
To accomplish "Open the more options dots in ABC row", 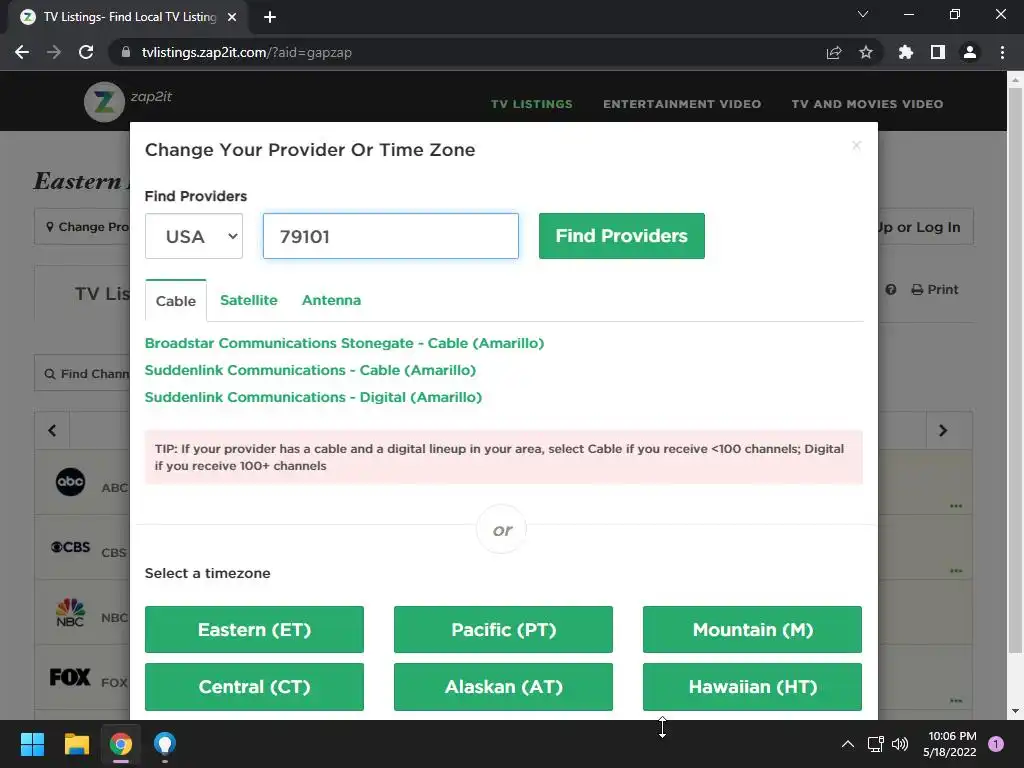I will tap(956, 506).
